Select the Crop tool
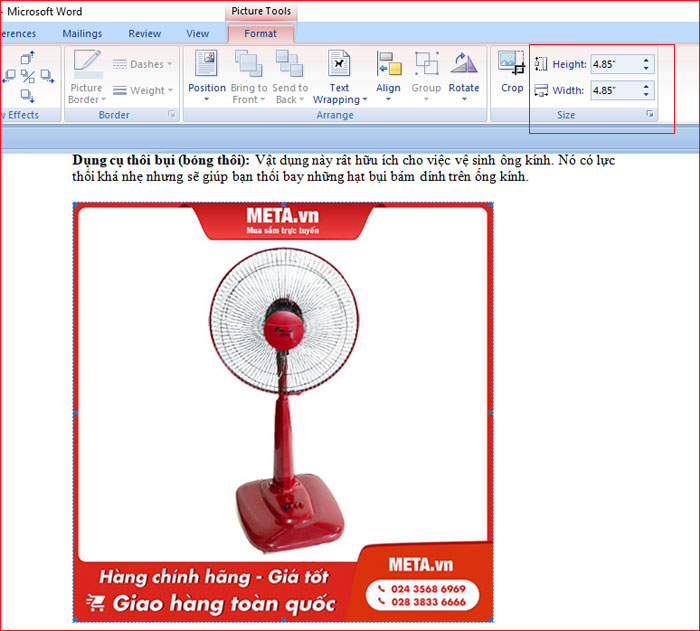 512,71
